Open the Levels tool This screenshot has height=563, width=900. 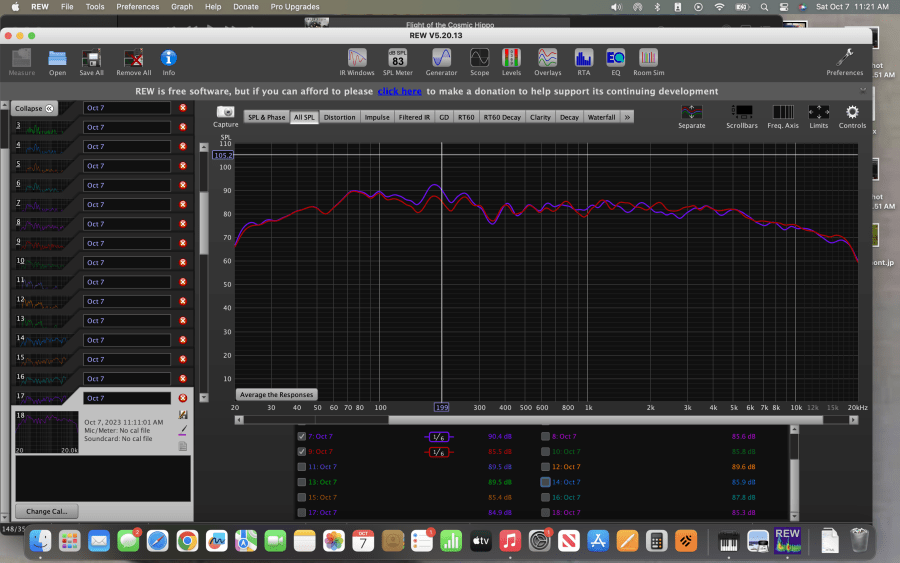(511, 62)
